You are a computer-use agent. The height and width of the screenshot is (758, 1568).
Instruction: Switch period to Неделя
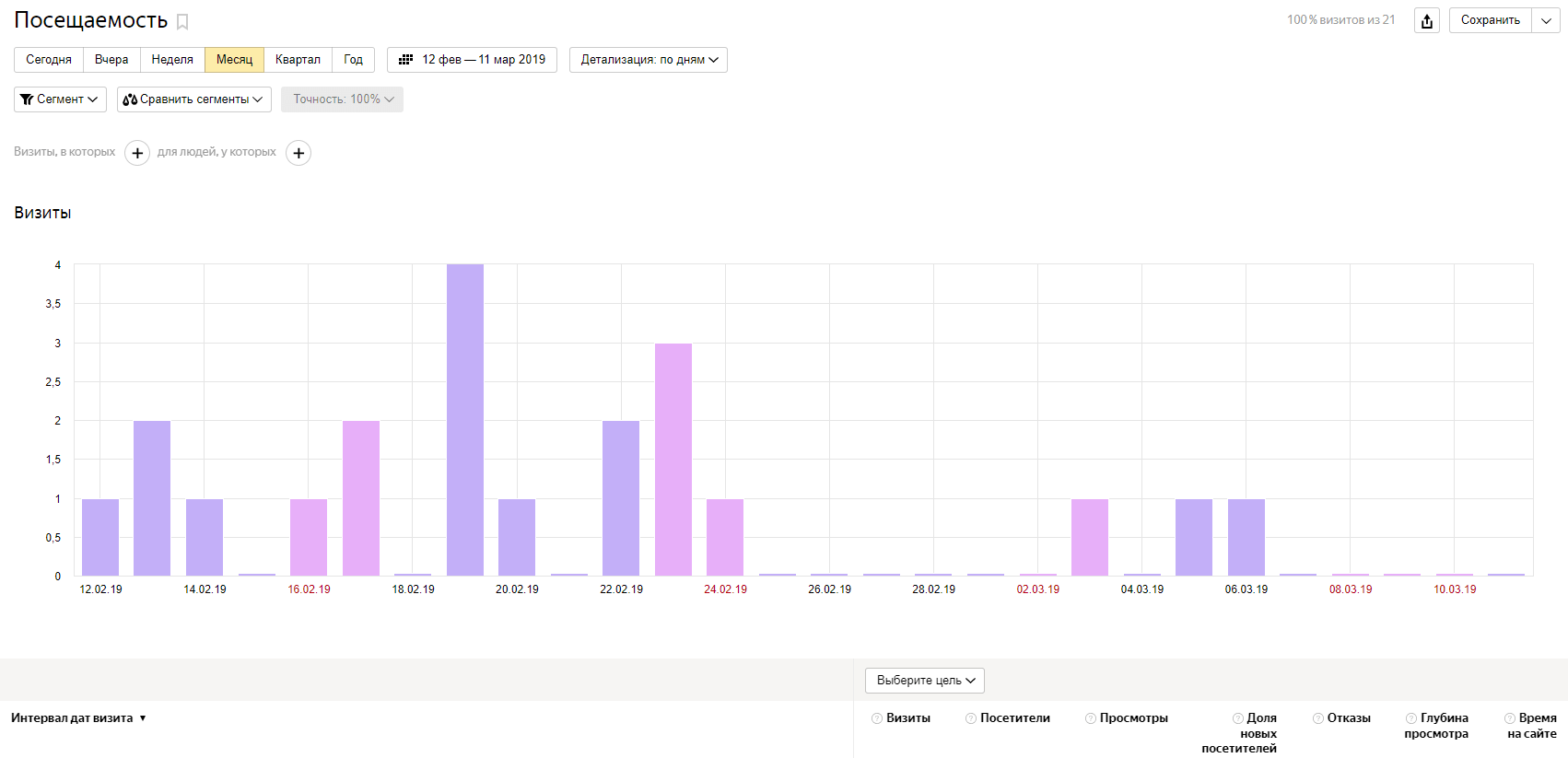tap(172, 60)
